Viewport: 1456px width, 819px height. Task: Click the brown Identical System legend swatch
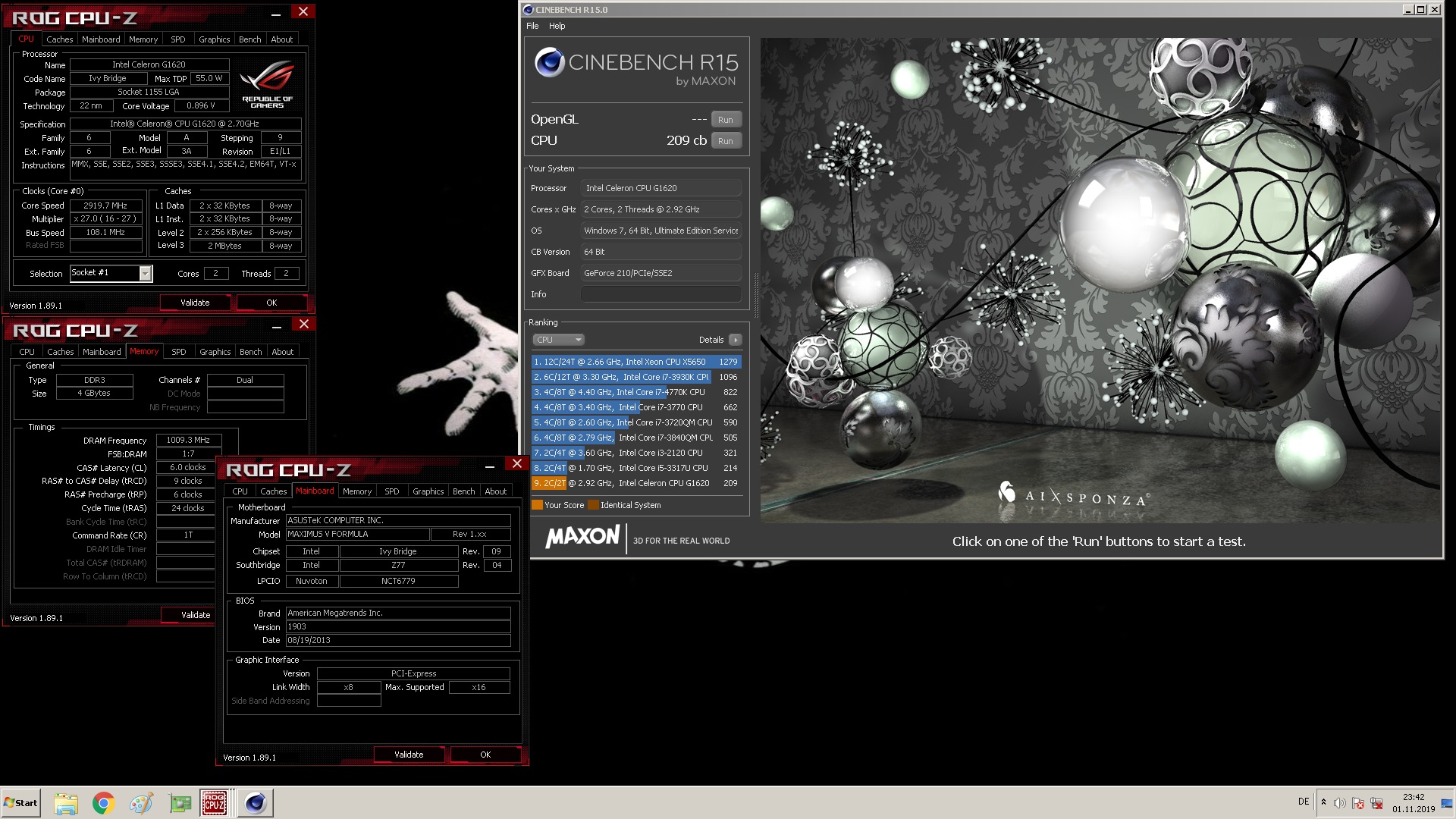coord(593,505)
